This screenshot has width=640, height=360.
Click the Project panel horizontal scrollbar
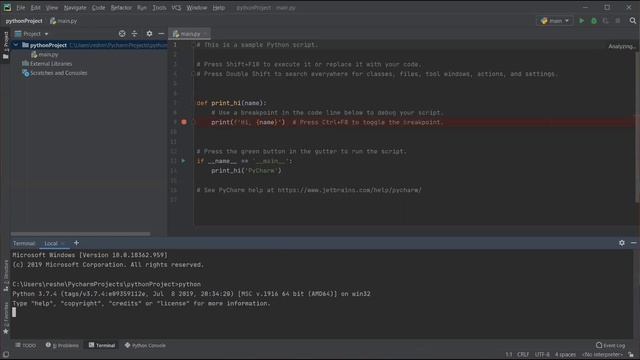(x=80, y=234)
